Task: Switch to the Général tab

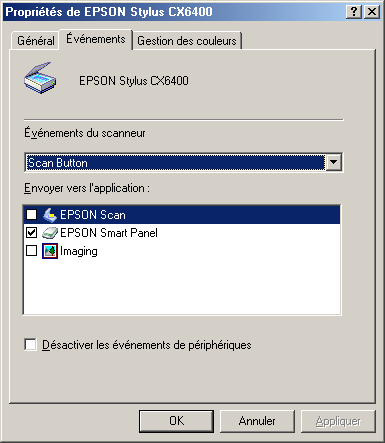Action: coord(35,41)
